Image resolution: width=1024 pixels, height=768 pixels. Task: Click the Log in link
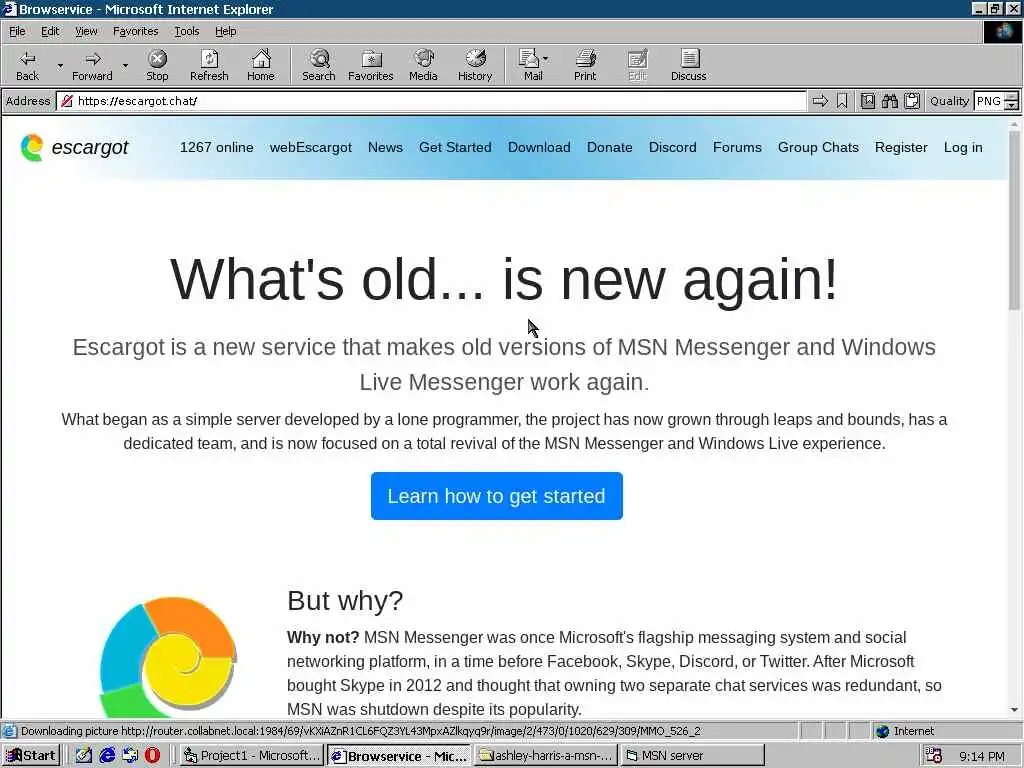(x=963, y=148)
